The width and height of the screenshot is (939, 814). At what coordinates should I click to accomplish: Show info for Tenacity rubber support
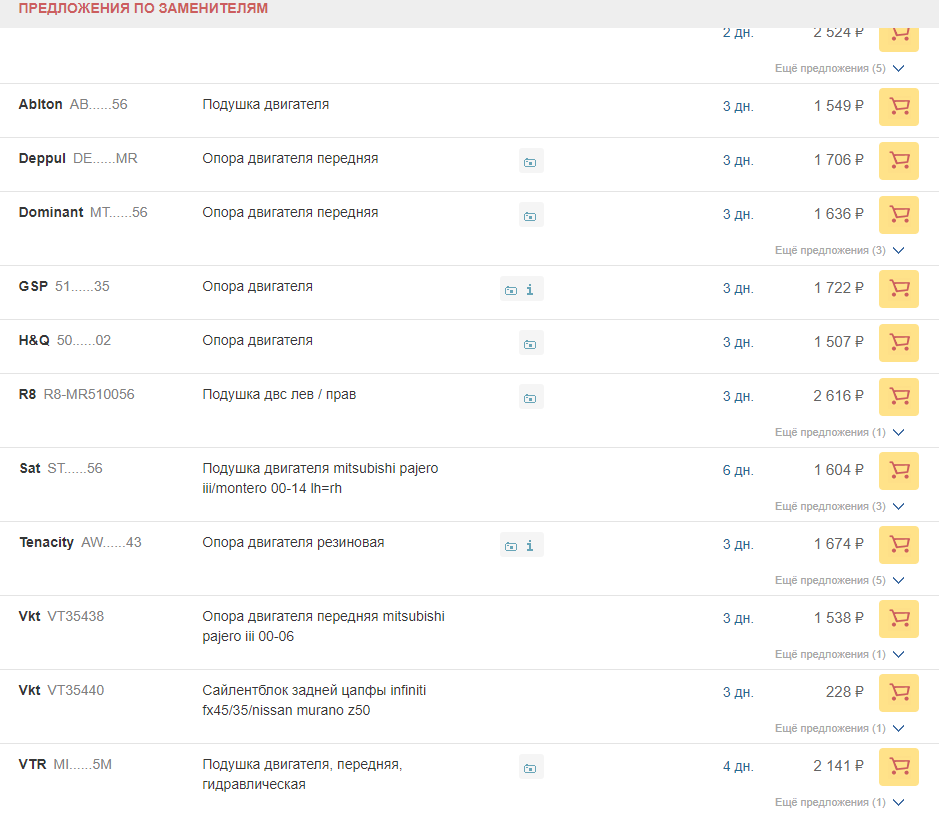tap(530, 546)
